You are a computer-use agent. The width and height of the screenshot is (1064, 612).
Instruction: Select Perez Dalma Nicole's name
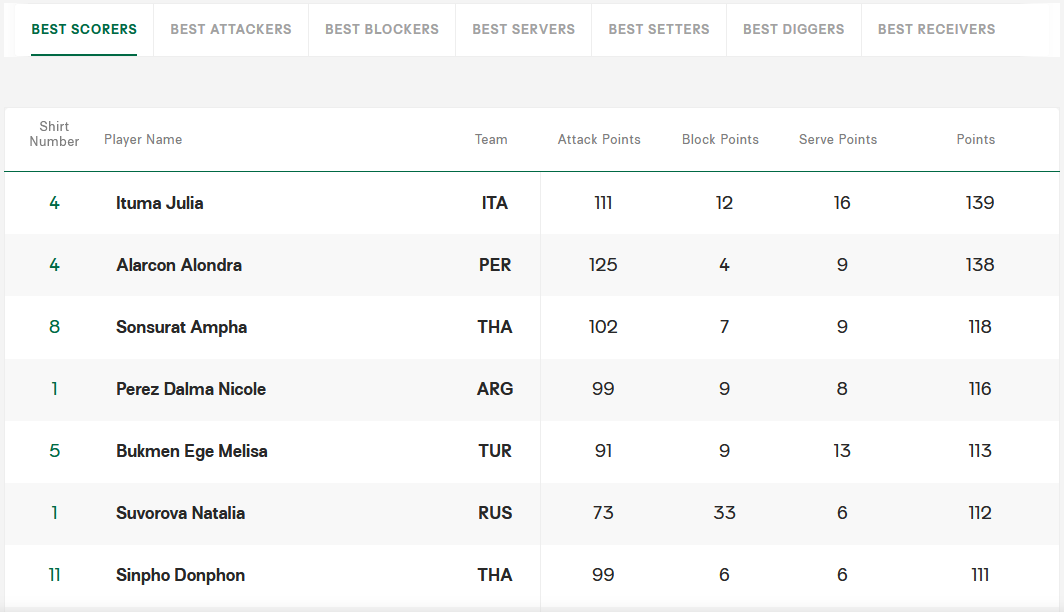click(x=191, y=389)
